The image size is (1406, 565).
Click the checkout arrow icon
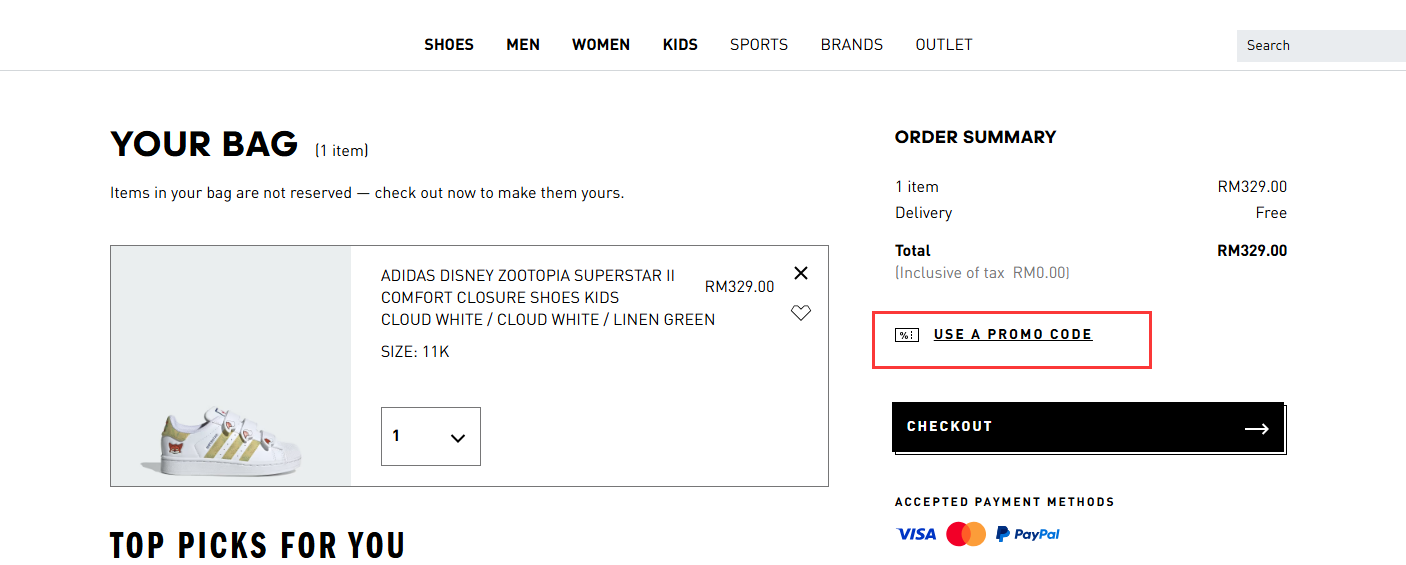[x=1256, y=429]
